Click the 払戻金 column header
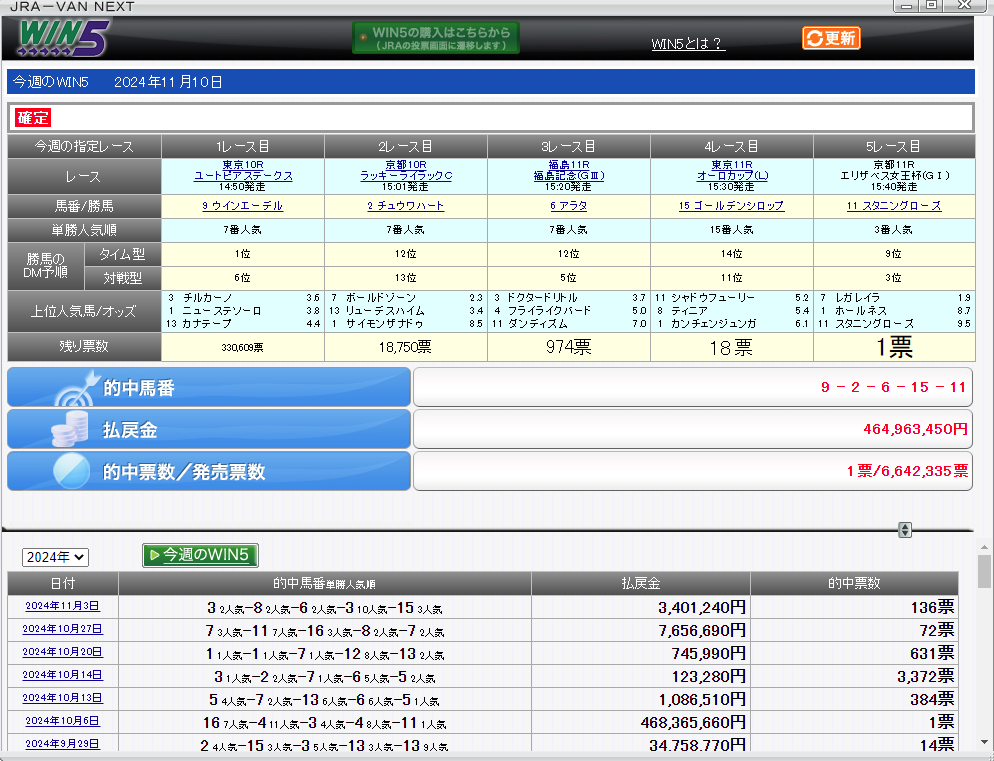This screenshot has width=994, height=761. tap(641, 583)
